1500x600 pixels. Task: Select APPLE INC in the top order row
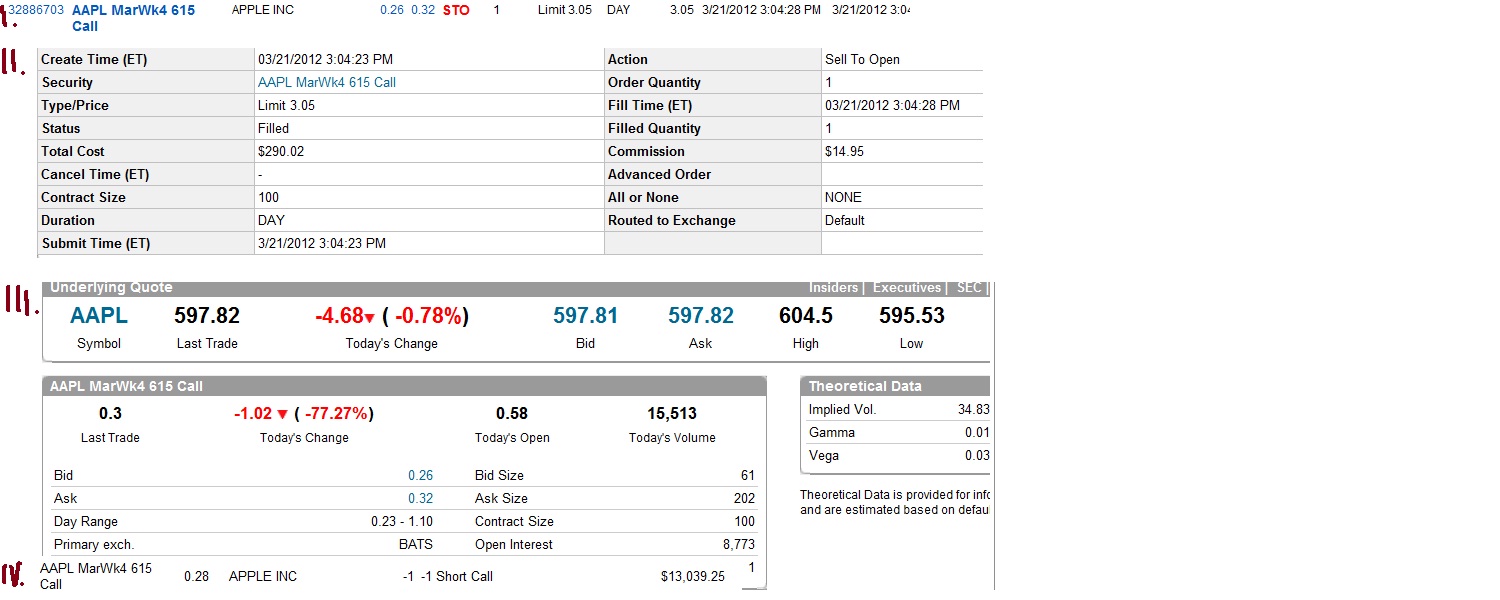pyautogui.click(x=265, y=10)
